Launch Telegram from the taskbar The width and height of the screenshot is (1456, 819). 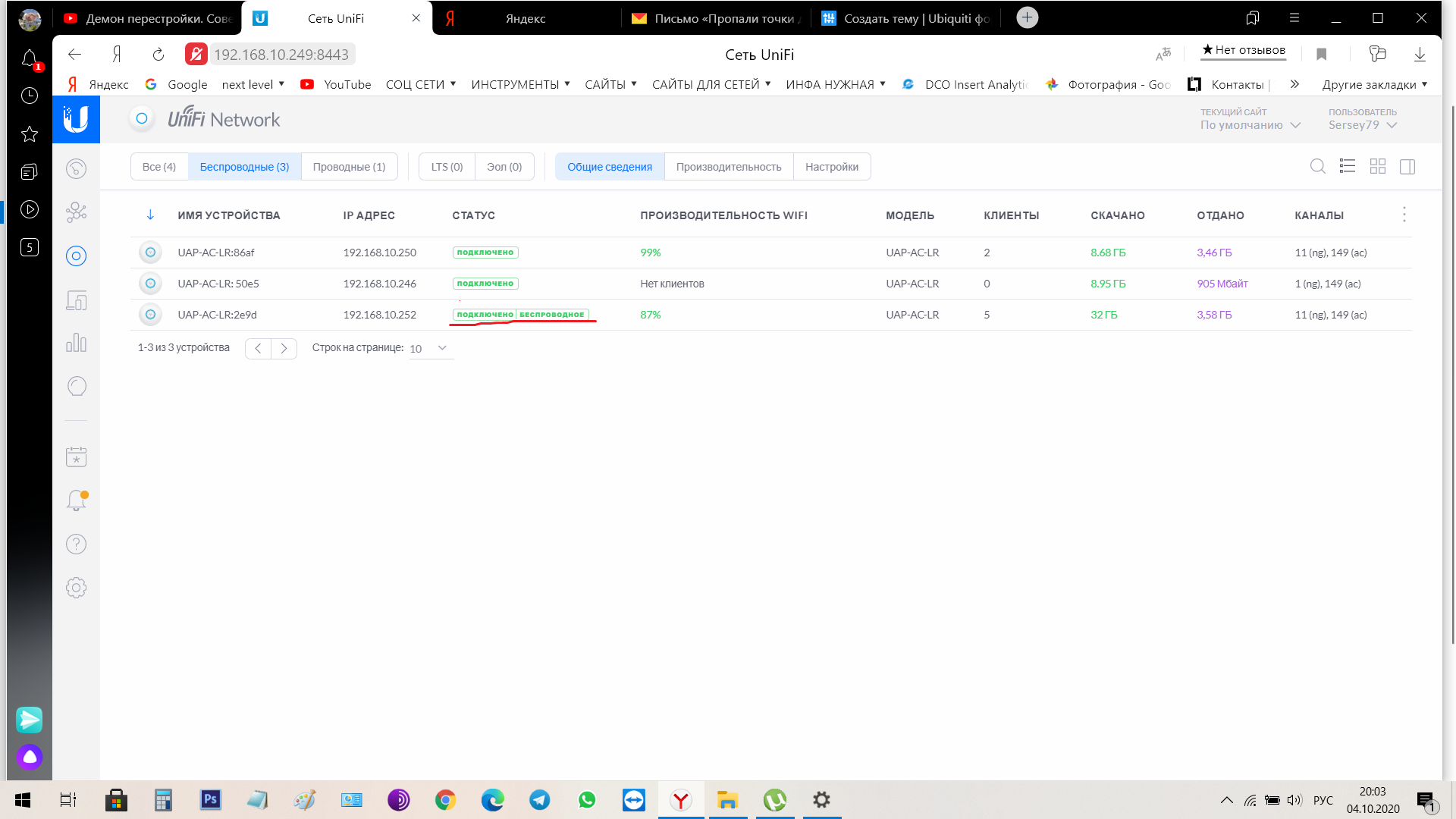coord(540,800)
